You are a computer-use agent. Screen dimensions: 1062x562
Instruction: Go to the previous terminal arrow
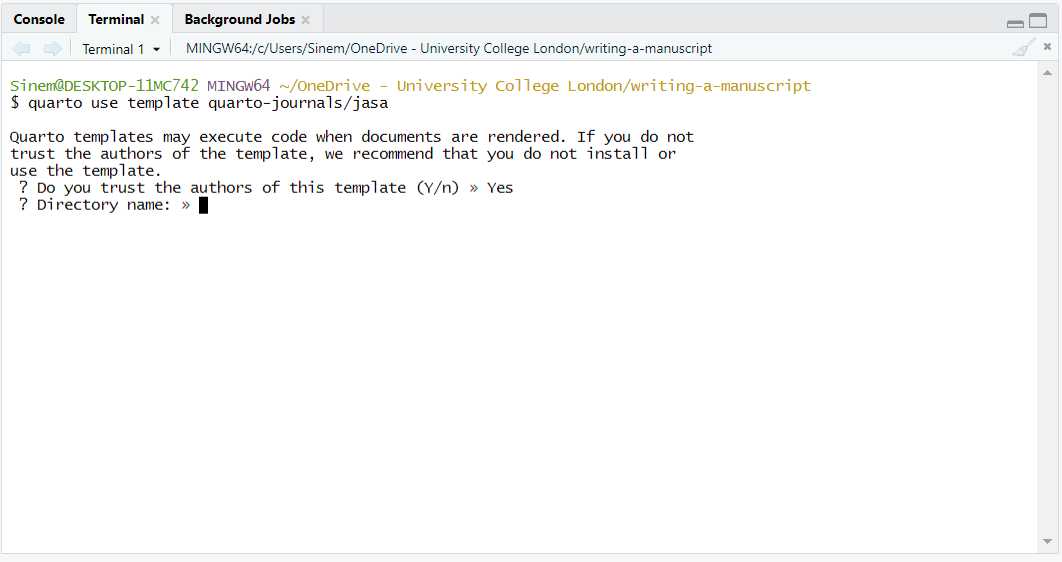point(21,48)
